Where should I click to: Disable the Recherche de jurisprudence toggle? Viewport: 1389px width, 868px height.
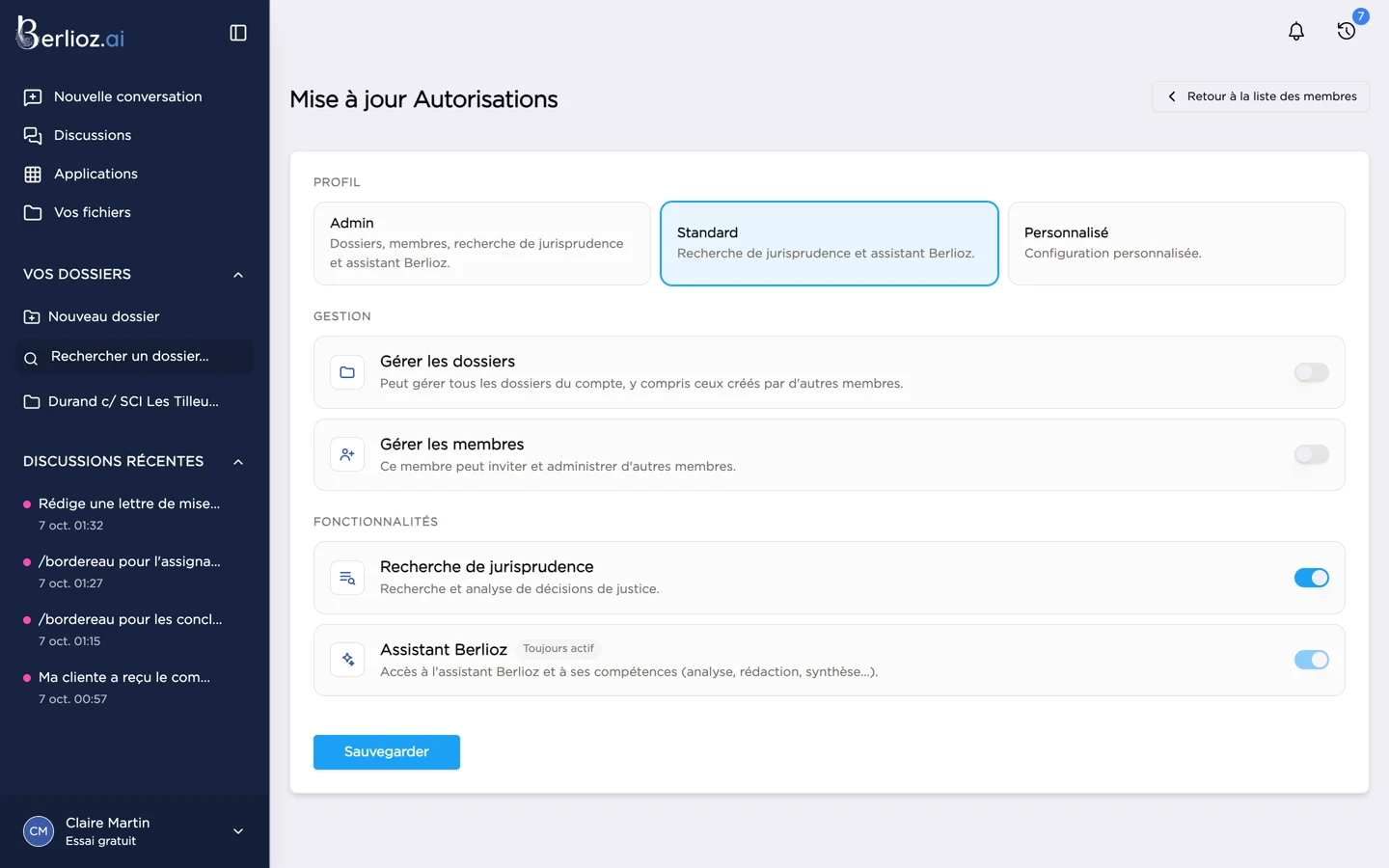click(x=1311, y=578)
